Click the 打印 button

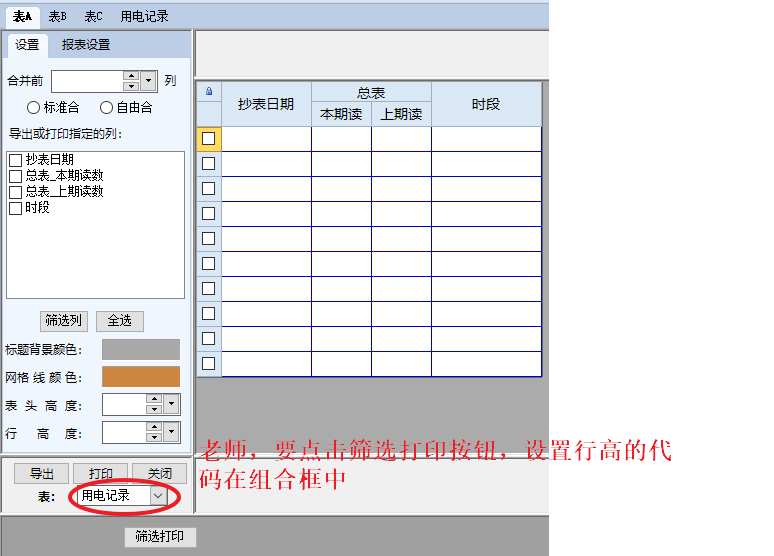(x=101, y=474)
